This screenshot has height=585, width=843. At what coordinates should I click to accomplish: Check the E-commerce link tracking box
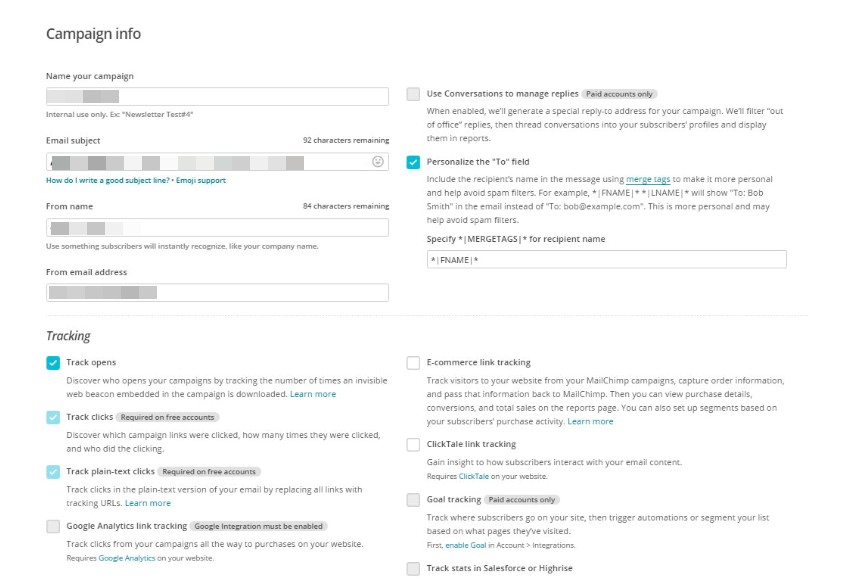click(413, 363)
